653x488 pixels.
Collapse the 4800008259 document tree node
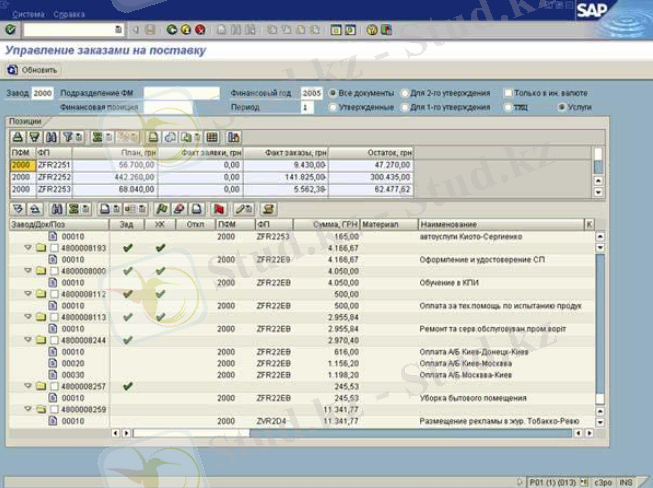tap(28, 409)
